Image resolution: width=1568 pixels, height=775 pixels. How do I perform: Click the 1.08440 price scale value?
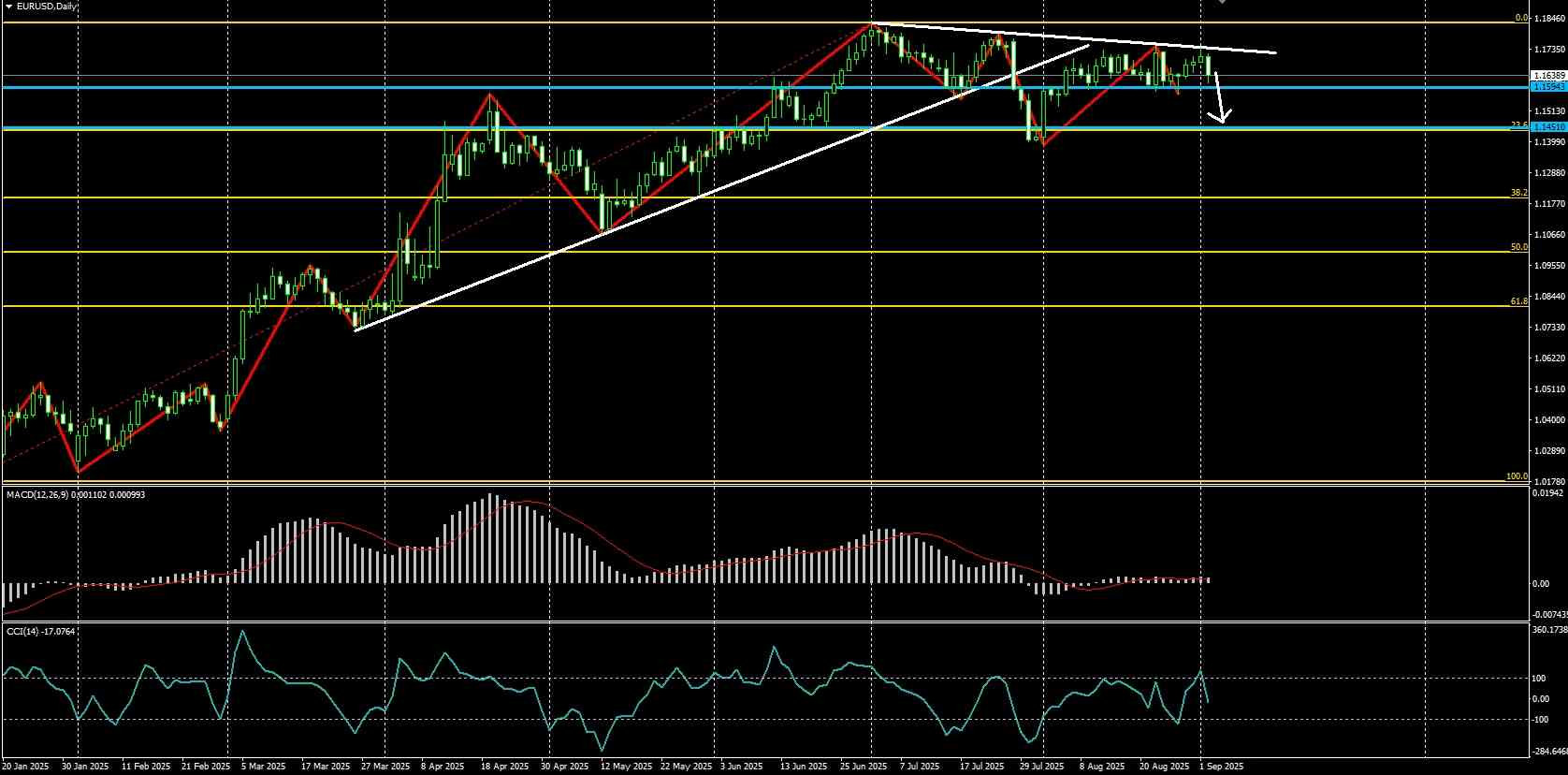click(x=1548, y=296)
